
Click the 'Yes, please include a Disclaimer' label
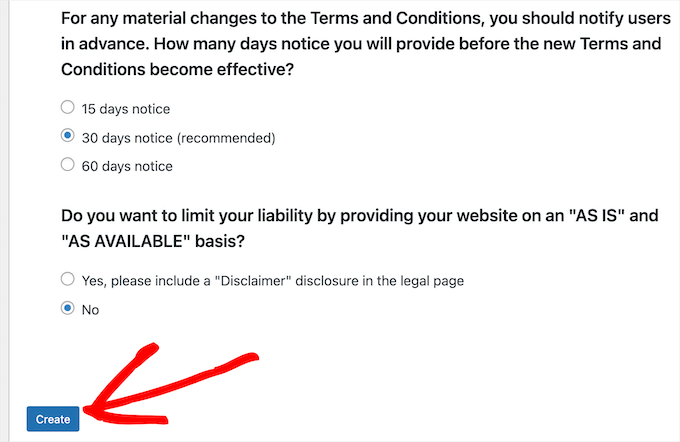[273, 281]
